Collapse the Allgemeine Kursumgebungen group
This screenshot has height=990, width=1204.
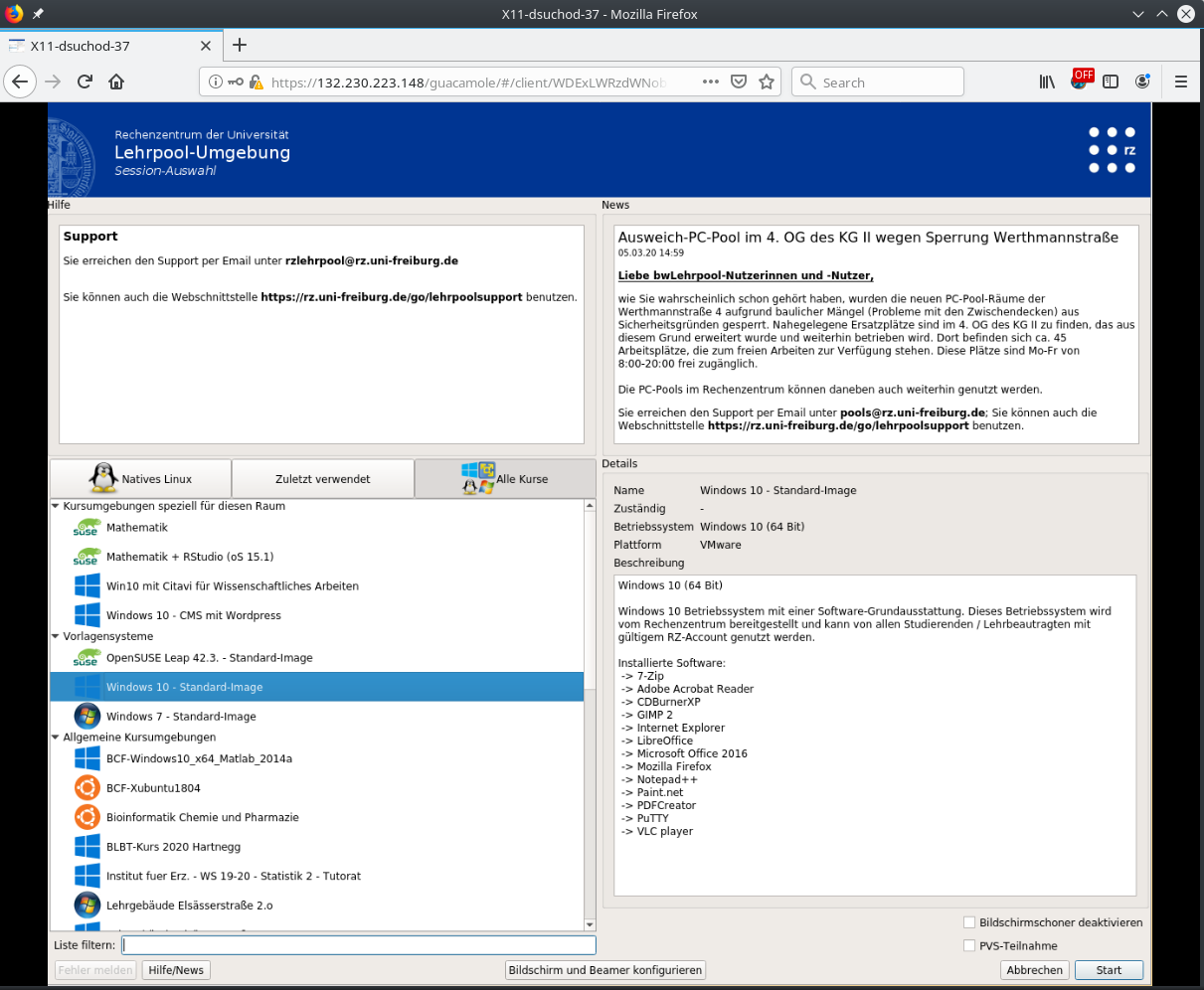point(56,738)
